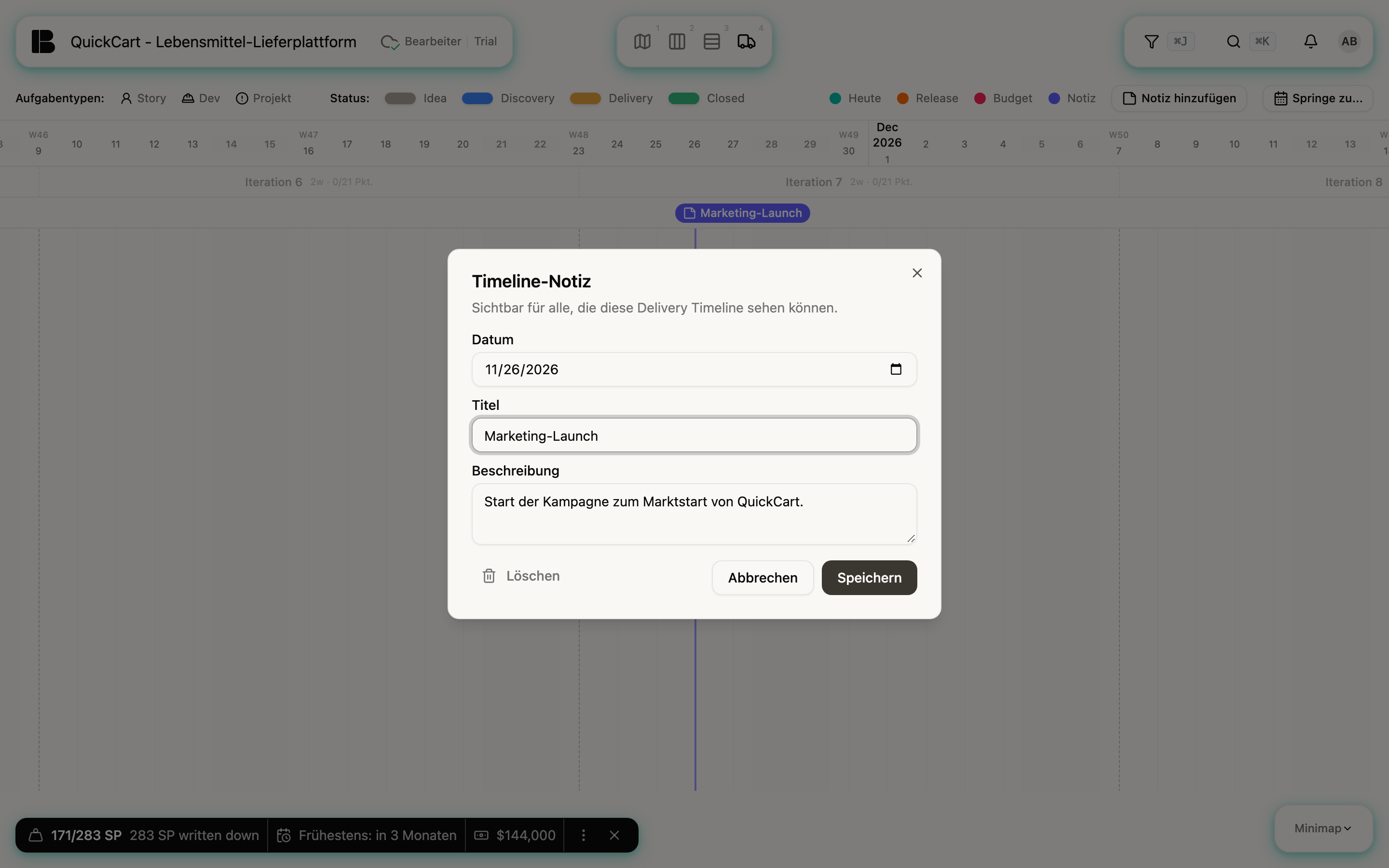The width and height of the screenshot is (1389, 868).
Task: Click the Notiz hinzufügen button
Action: coord(1179,98)
